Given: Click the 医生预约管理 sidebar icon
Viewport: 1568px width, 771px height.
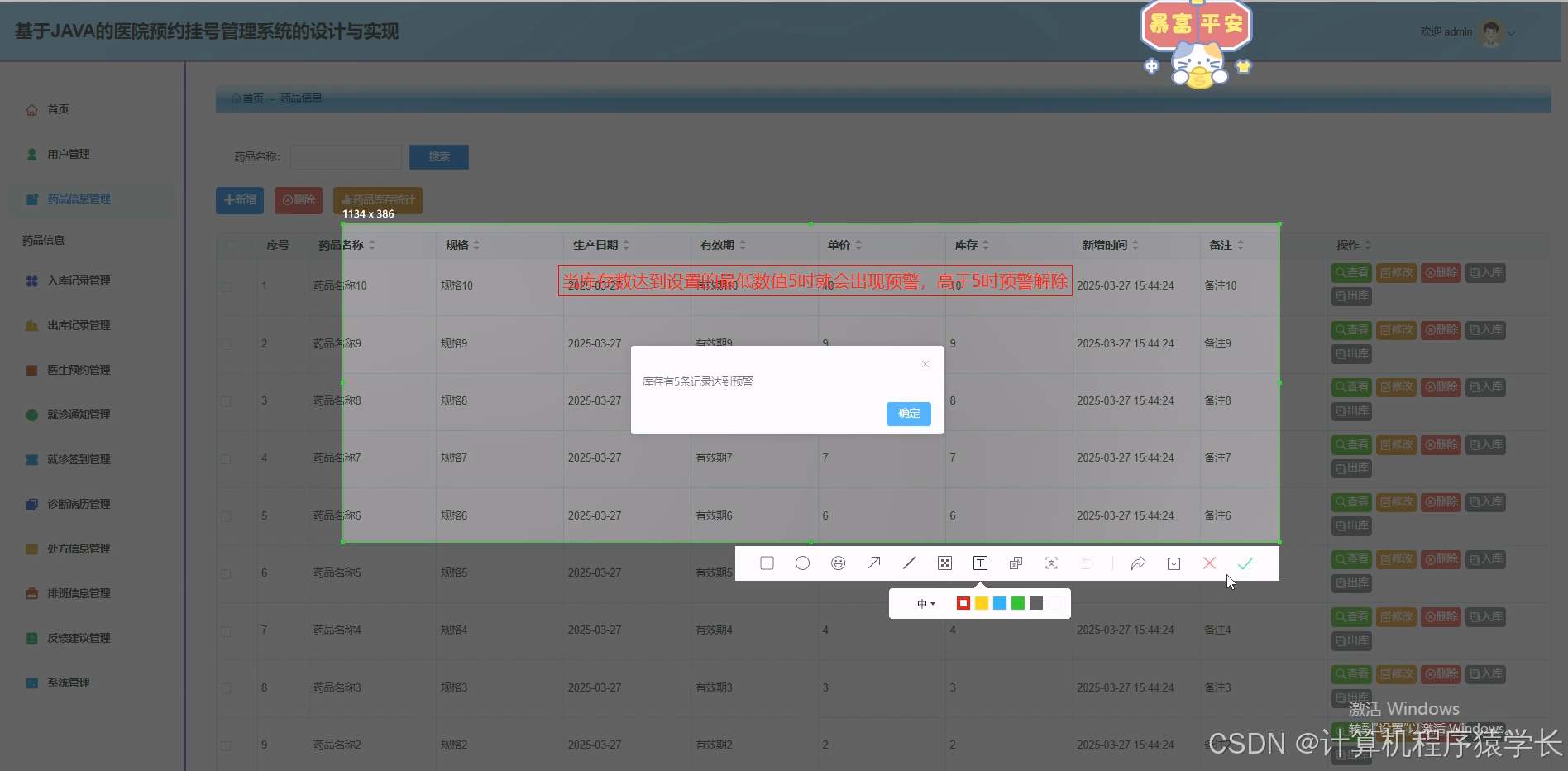Looking at the screenshot, I should (31, 371).
